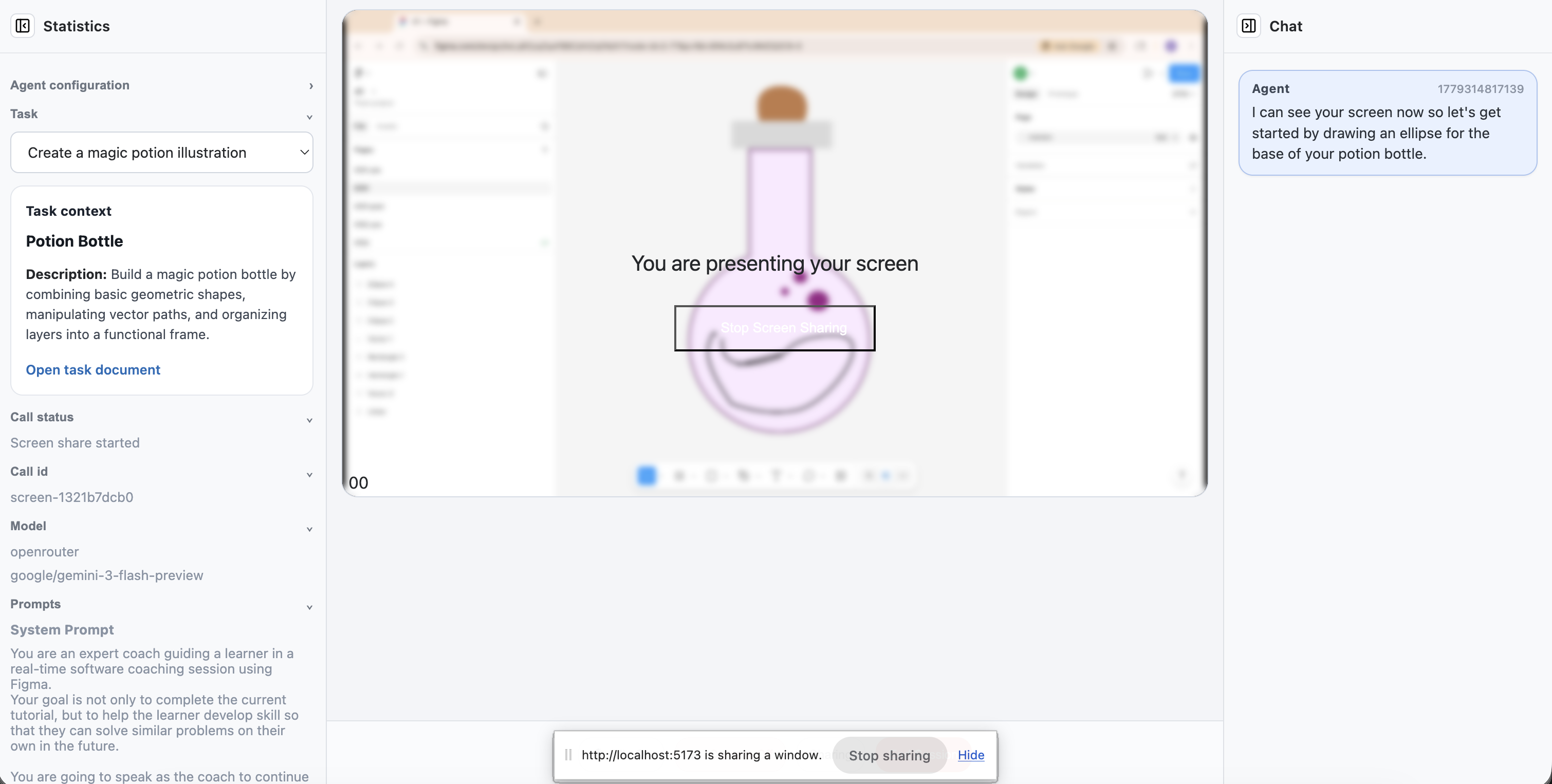This screenshot has height=784, width=1552.
Task: Click Stop Screen Sharing button in preview
Action: pos(775,328)
